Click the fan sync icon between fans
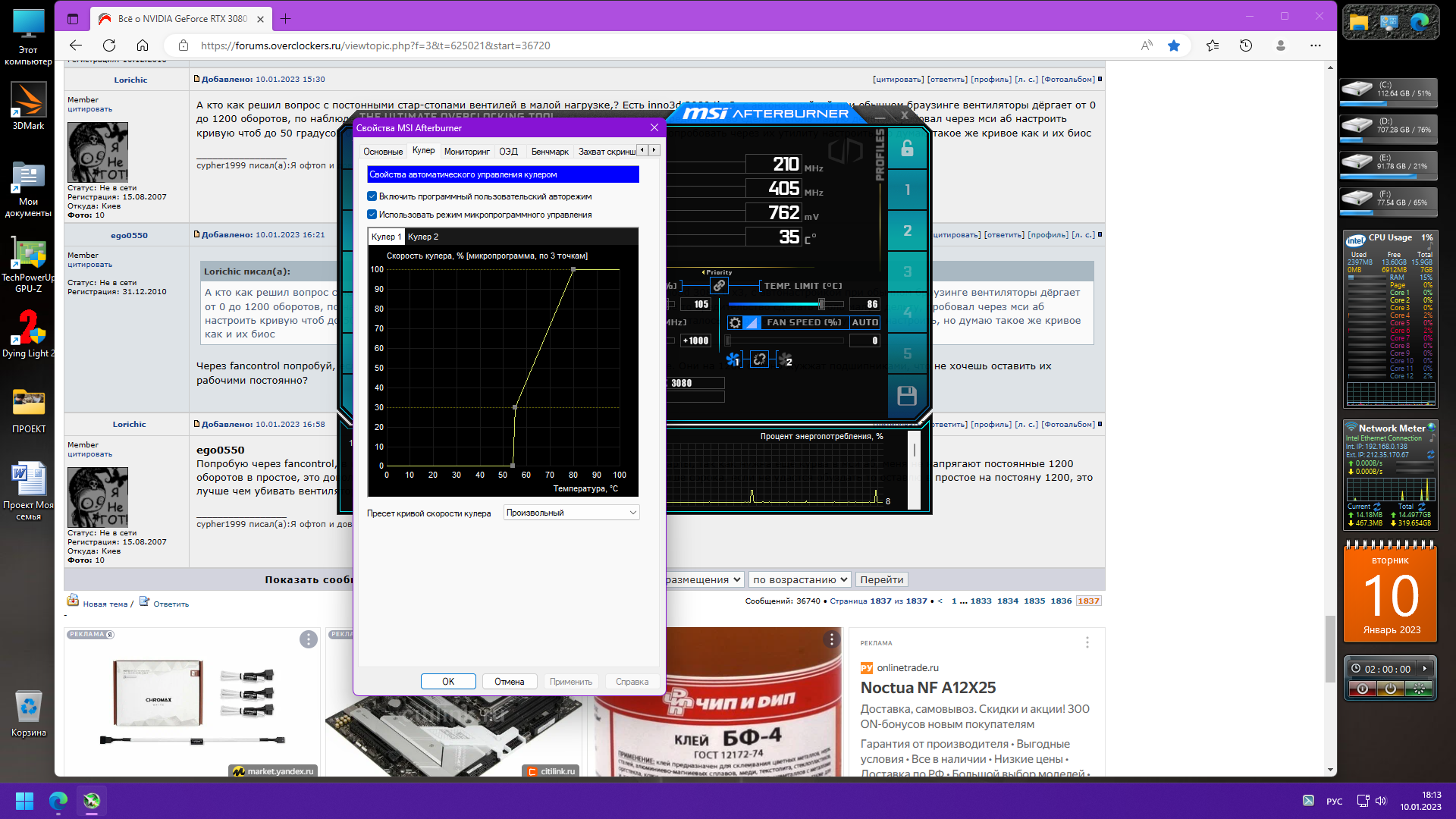The height and width of the screenshot is (819, 1456). [x=759, y=359]
